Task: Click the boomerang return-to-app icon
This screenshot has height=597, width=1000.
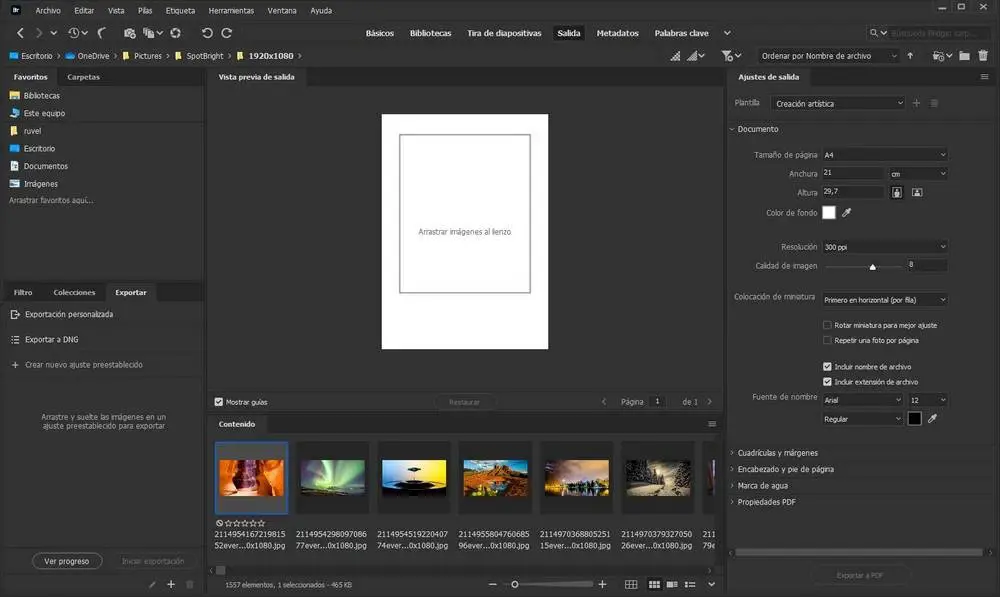Action: click(101, 33)
